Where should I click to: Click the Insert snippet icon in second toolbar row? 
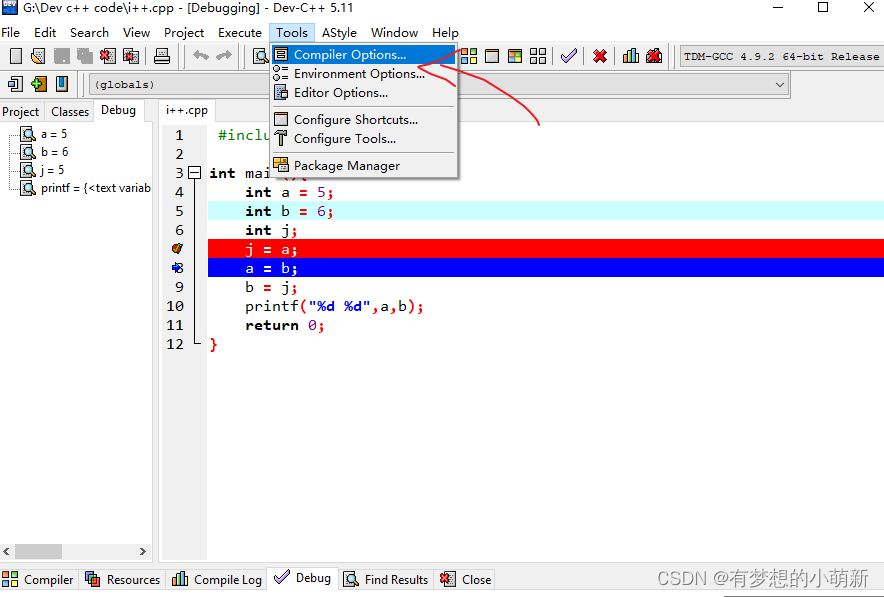16,84
